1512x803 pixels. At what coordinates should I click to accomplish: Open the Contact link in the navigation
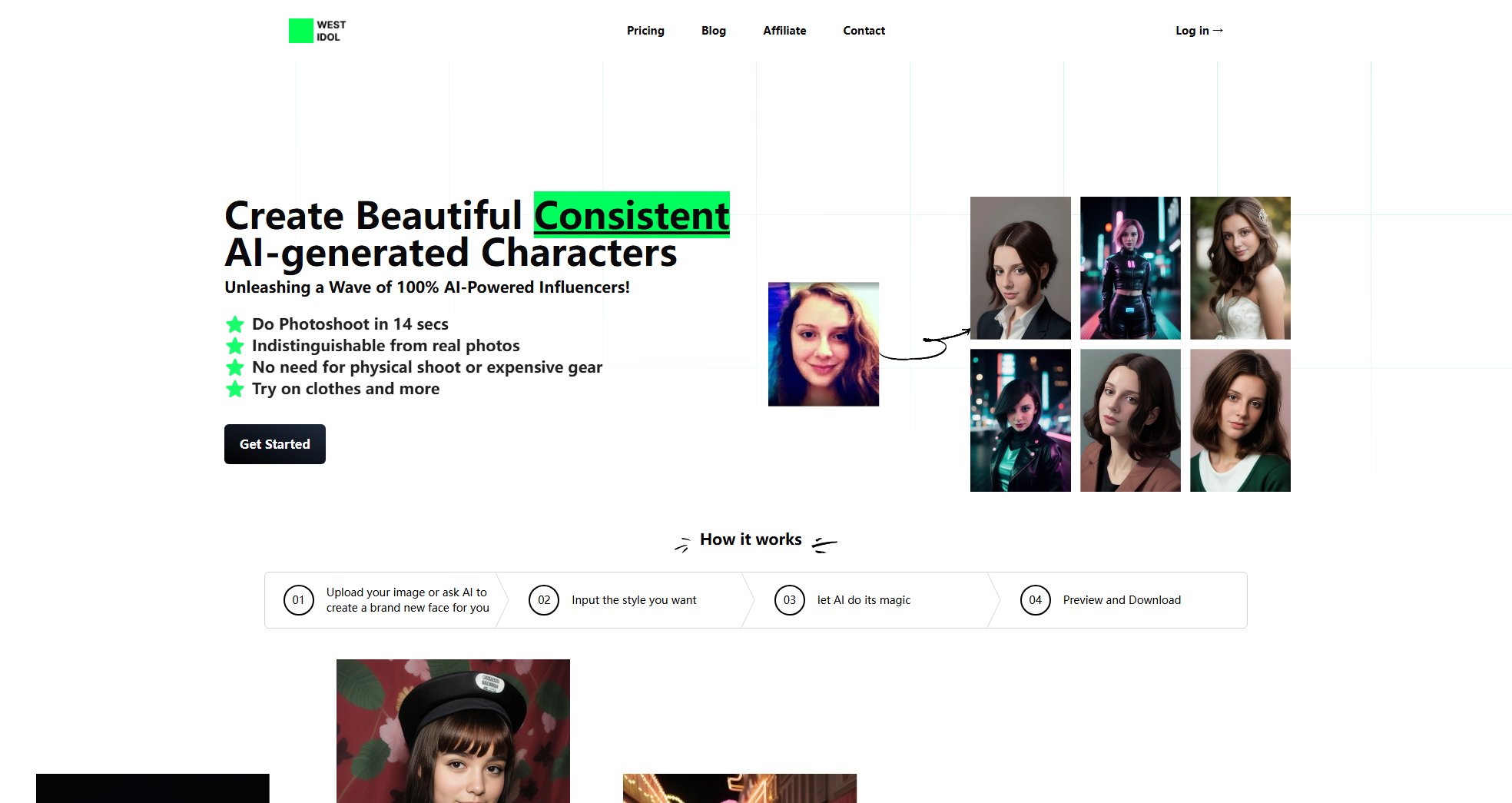864,31
